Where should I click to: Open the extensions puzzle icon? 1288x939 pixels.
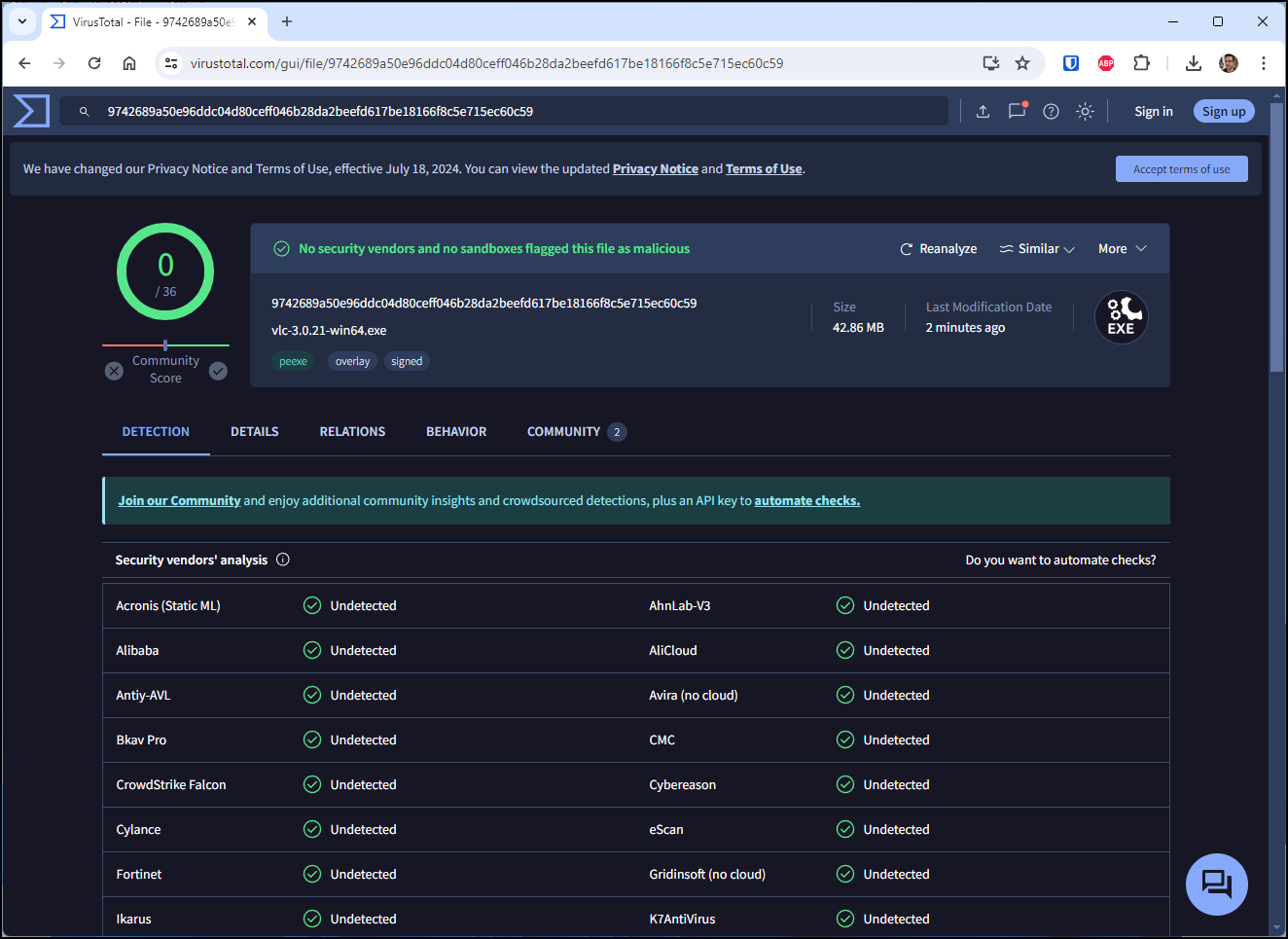1142,63
